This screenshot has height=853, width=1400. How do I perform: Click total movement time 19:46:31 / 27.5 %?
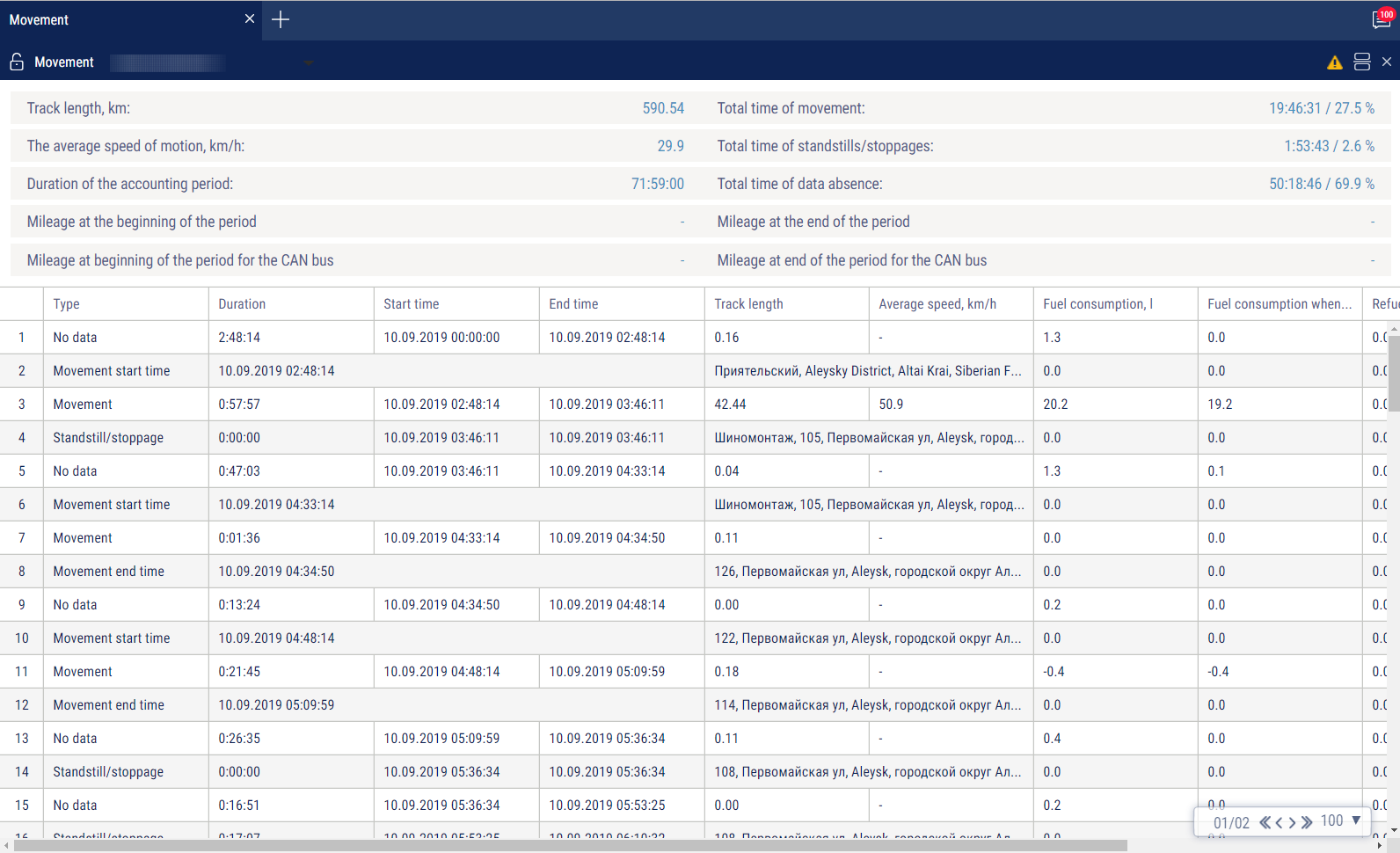point(1321,108)
